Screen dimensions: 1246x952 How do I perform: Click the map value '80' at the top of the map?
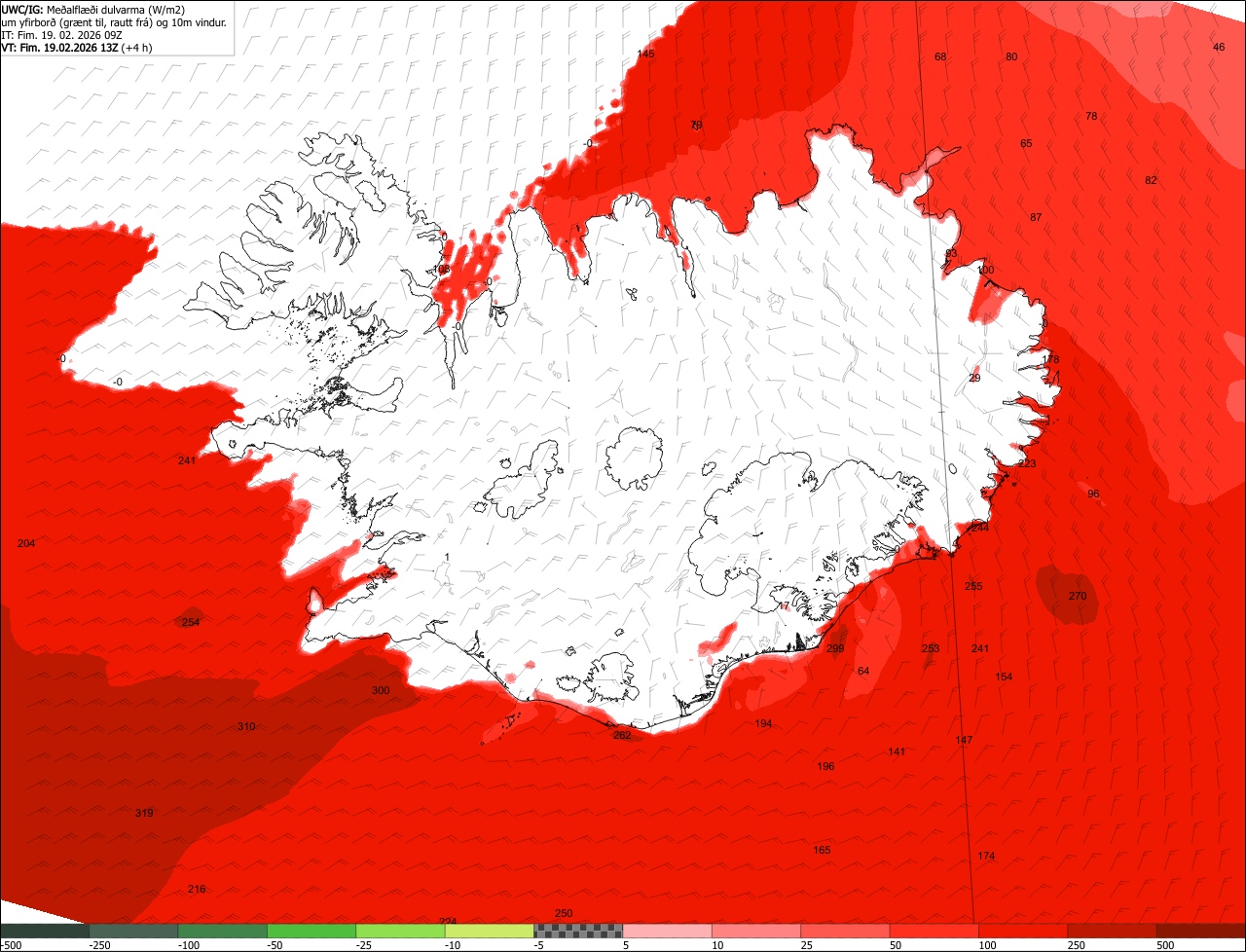pos(1011,56)
